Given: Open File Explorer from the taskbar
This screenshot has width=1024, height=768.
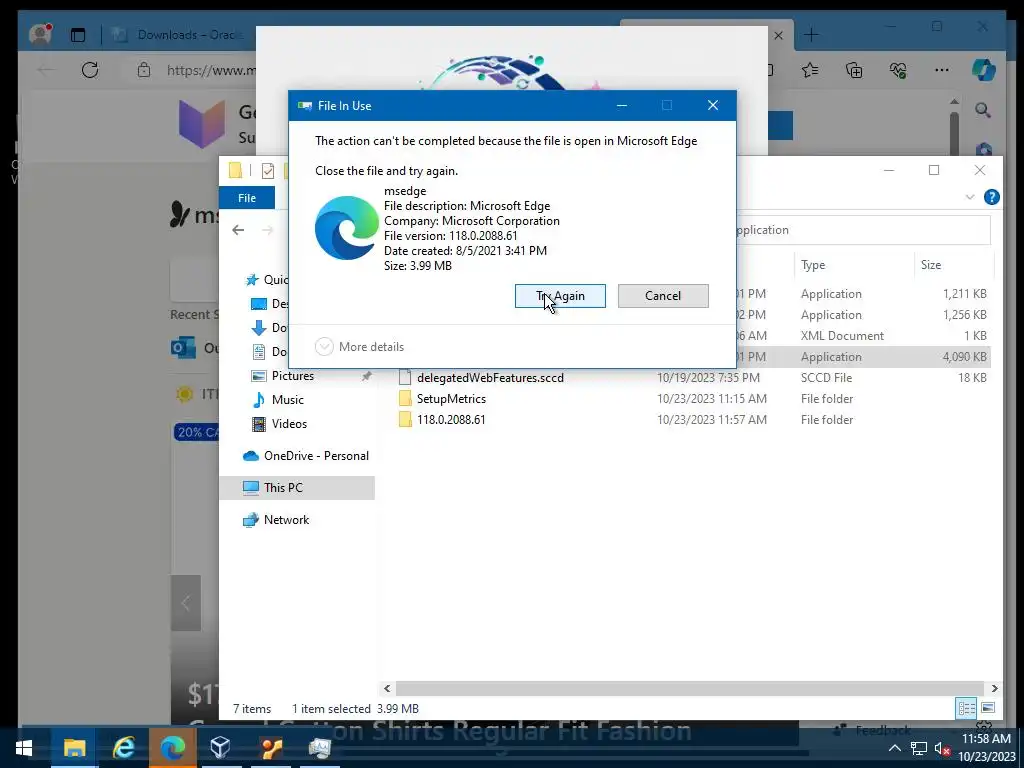Looking at the screenshot, I should click(74, 748).
